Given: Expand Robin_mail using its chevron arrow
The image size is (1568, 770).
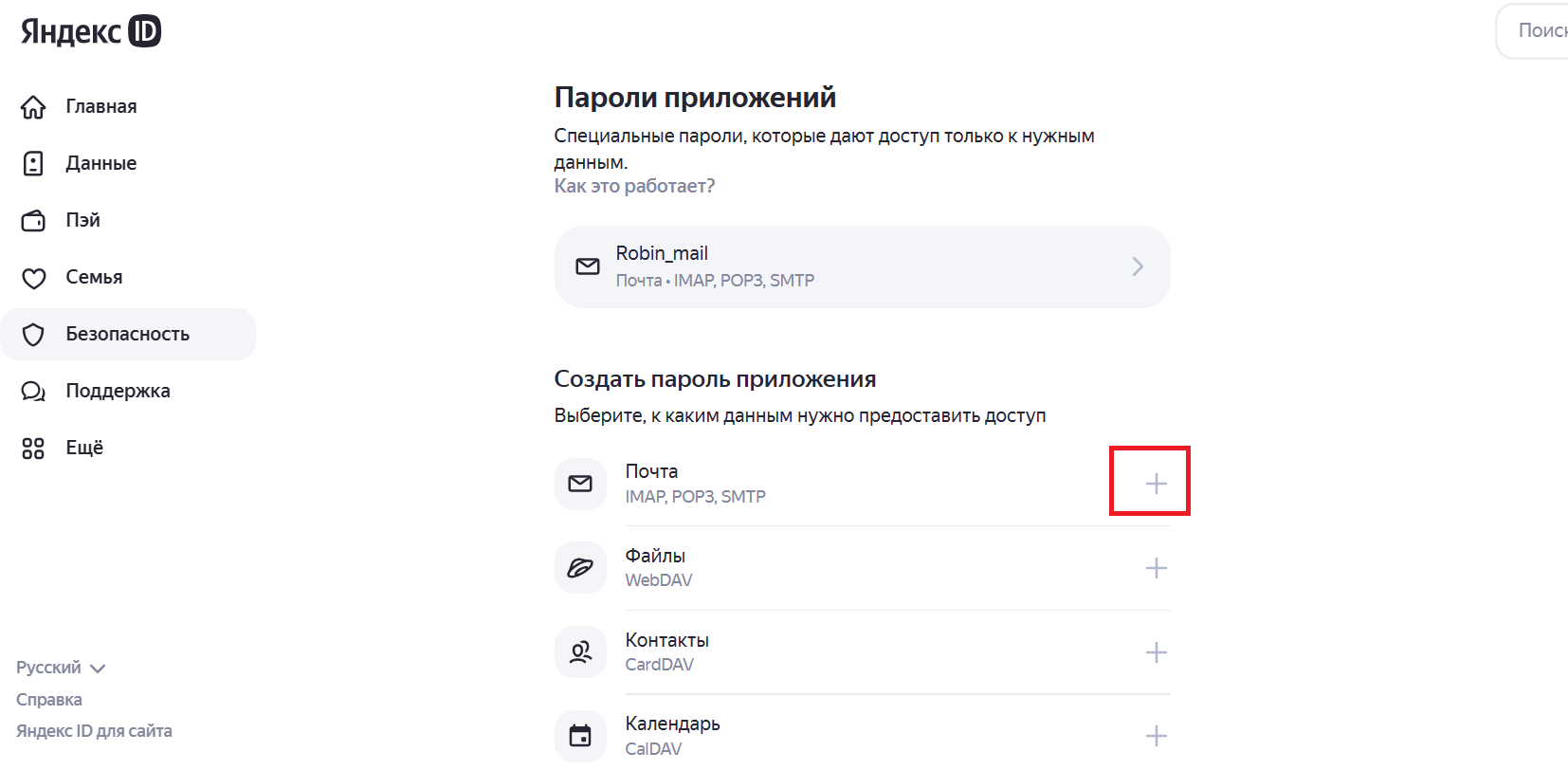Looking at the screenshot, I should click(x=1138, y=266).
